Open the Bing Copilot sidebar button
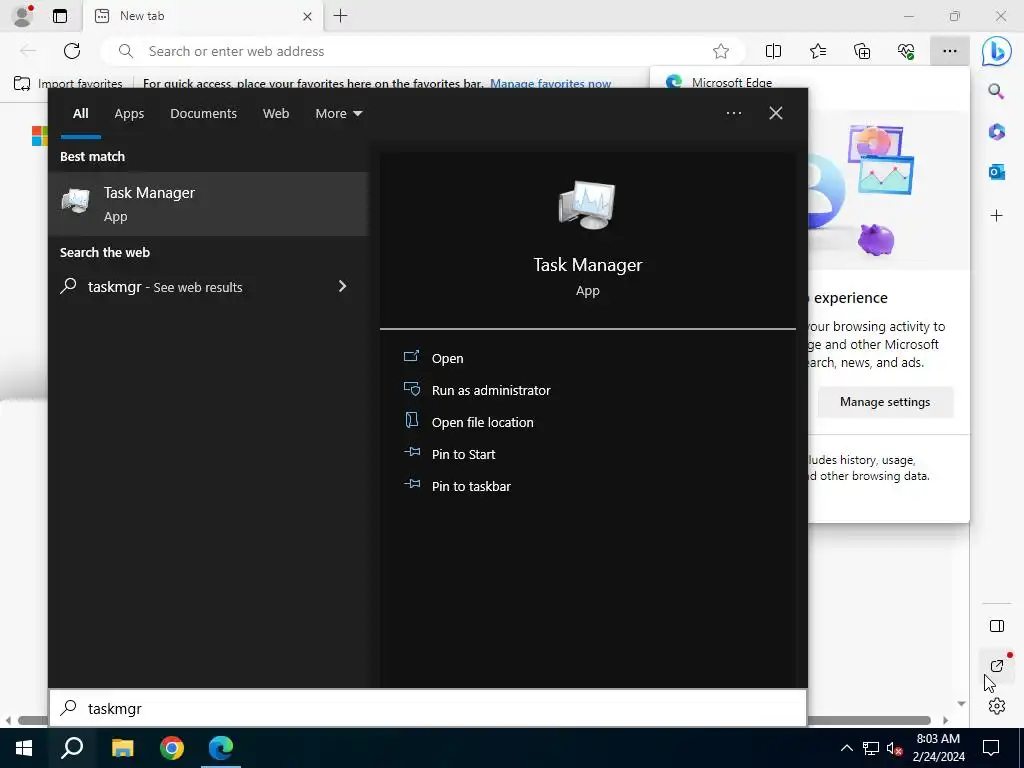The image size is (1024, 768). click(997, 51)
